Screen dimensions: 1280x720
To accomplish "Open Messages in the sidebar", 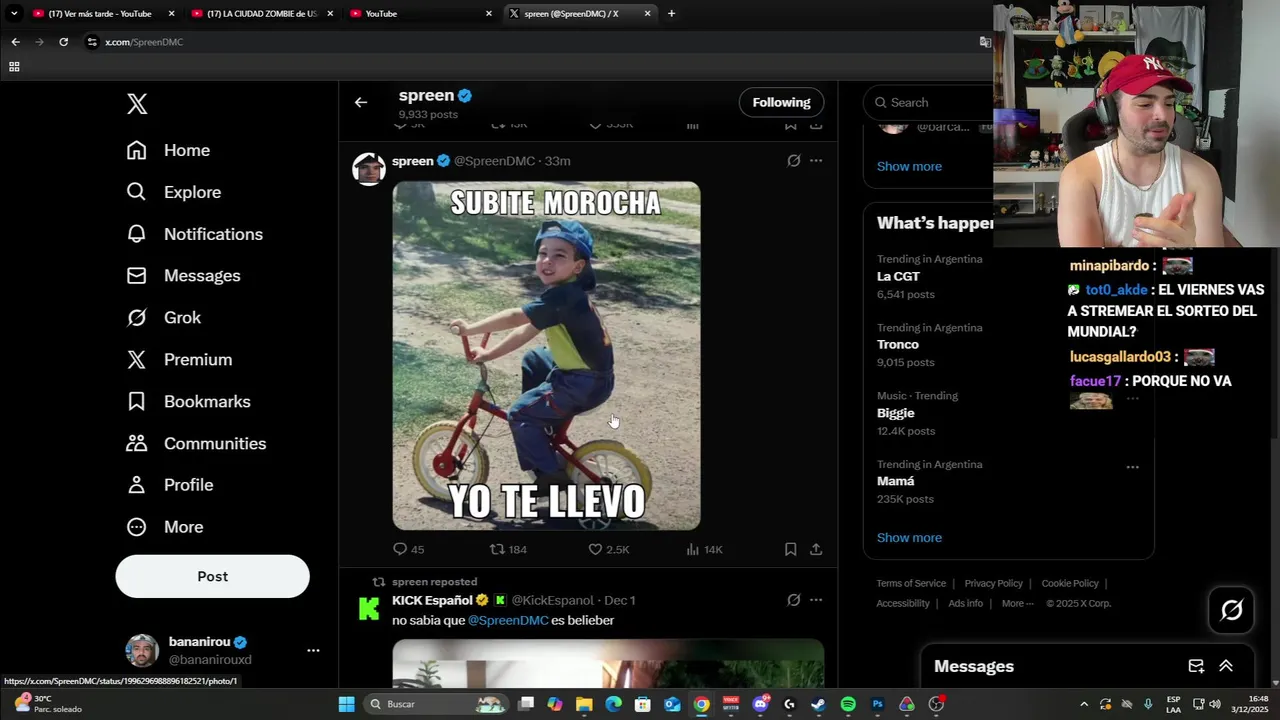I will [183, 275].
